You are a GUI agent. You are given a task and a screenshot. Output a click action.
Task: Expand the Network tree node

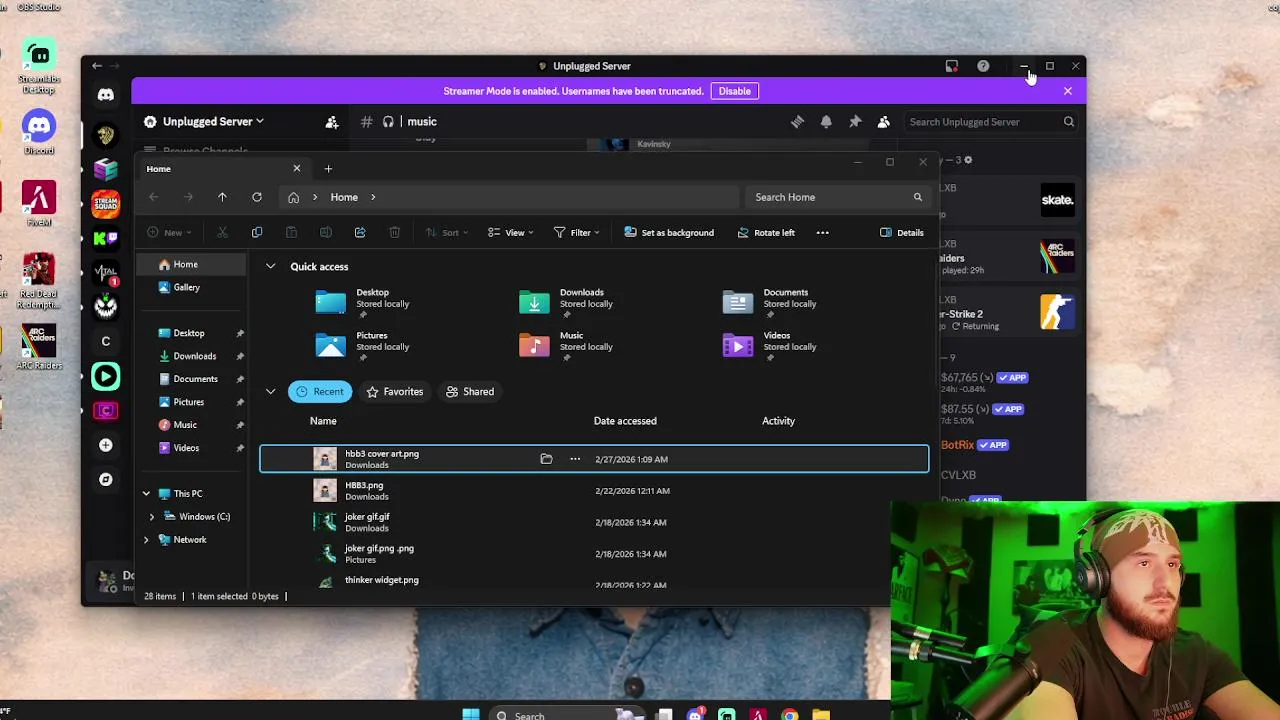click(x=146, y=540)
